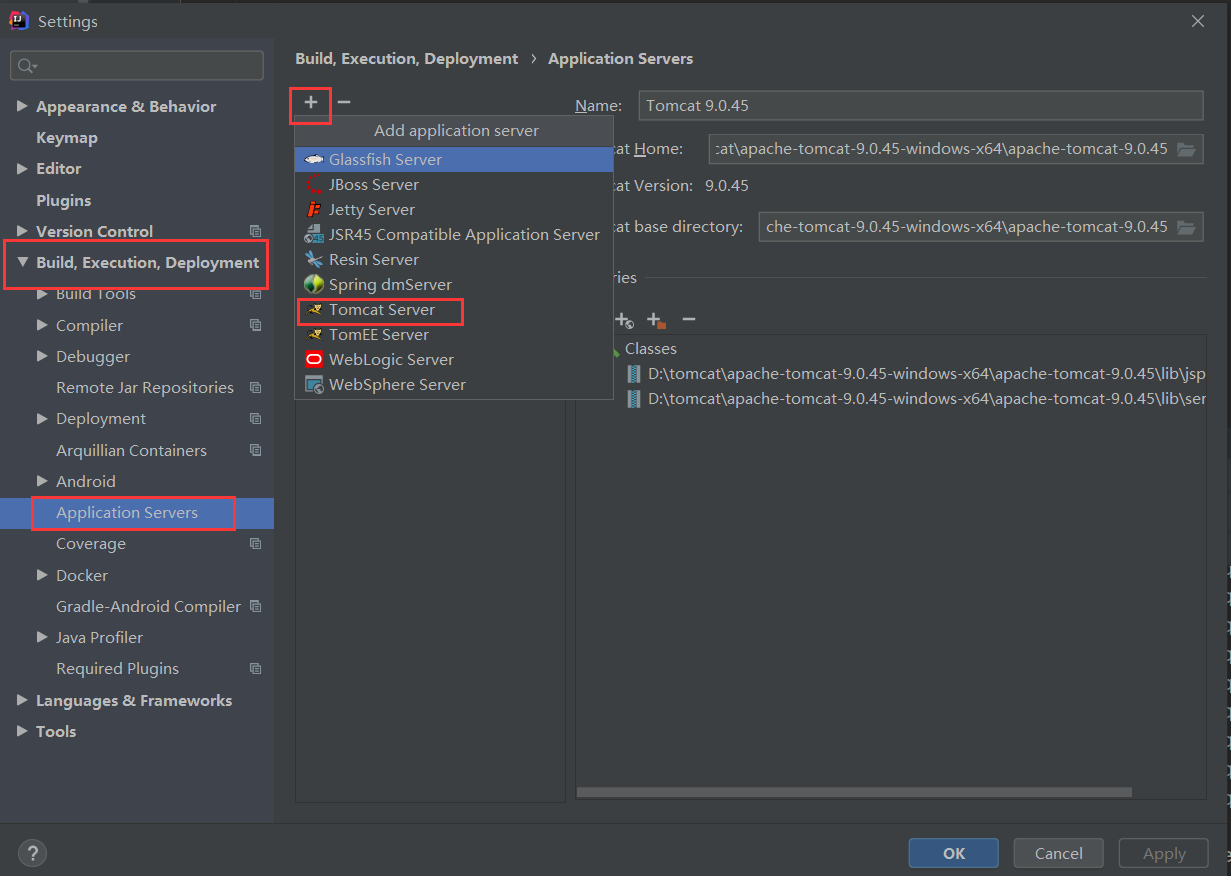Select WebSphere Server menu entry
The height and width of the screenshot is (876, 1231).
coord(454,385)
